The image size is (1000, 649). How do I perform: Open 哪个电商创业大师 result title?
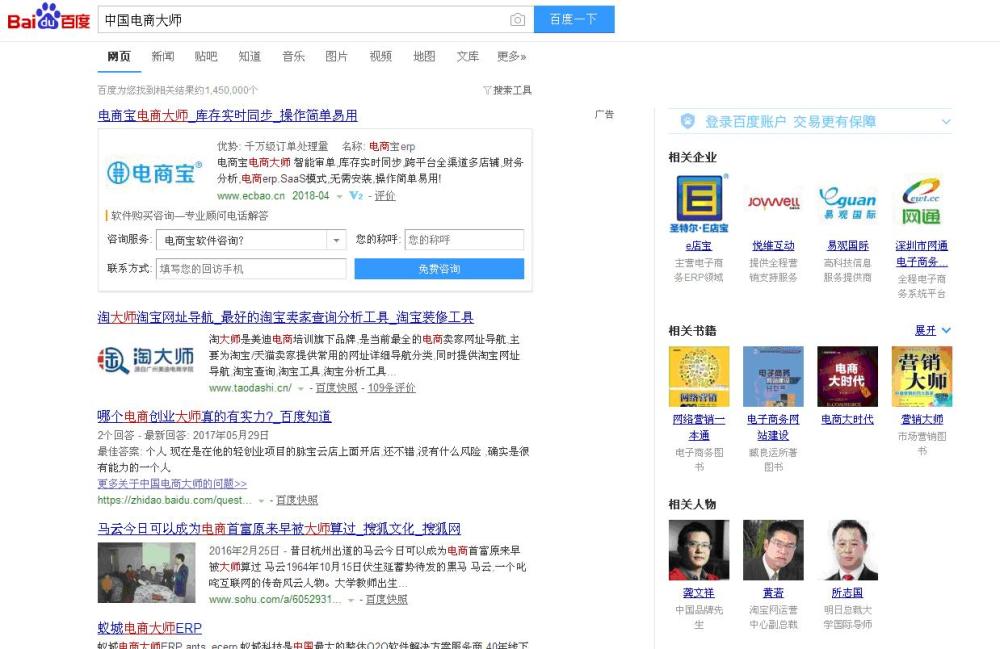coord(214,416)
